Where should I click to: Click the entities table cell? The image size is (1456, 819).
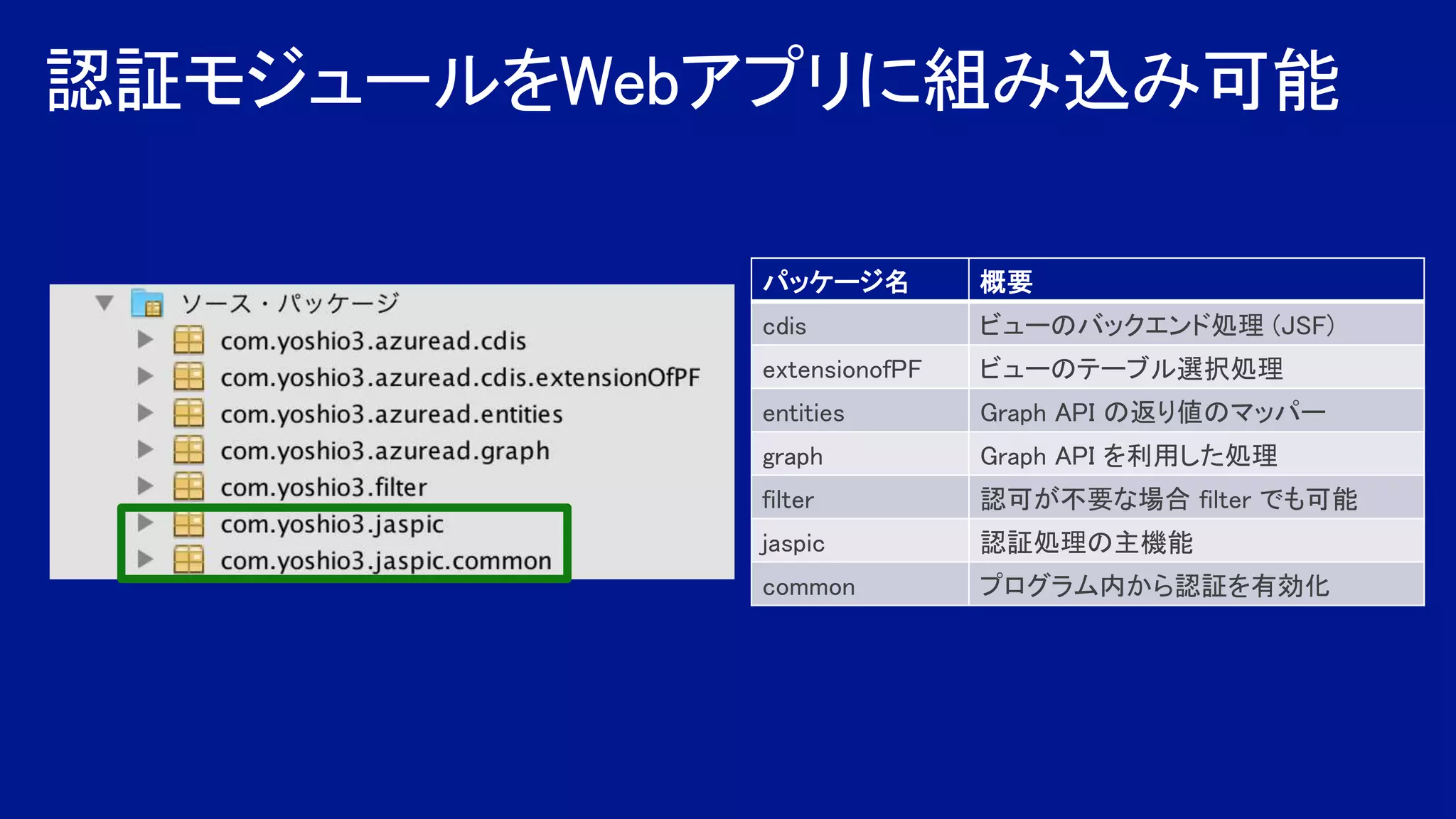pos(860,412)
